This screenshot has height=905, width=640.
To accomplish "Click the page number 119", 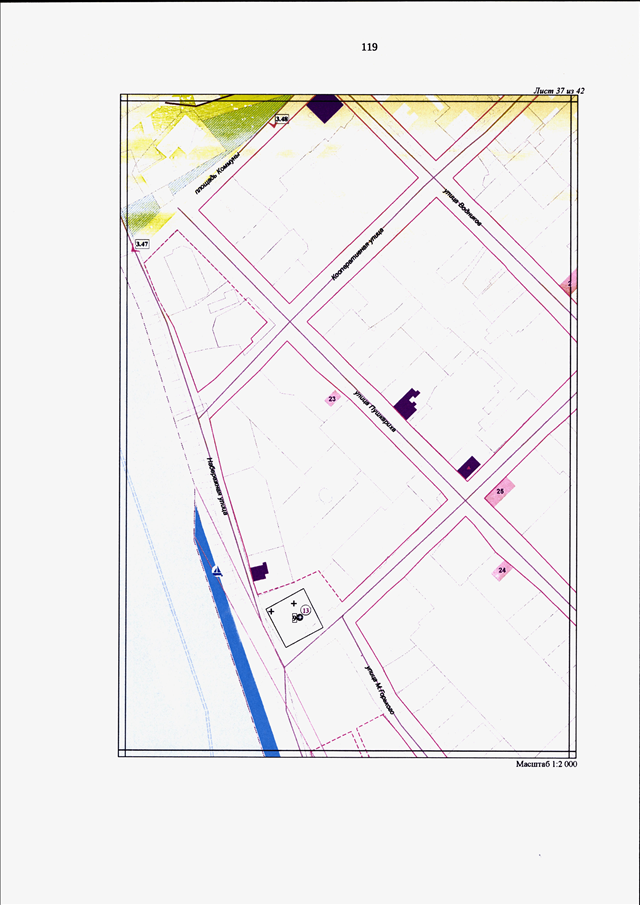I will (x=369, y=48).
